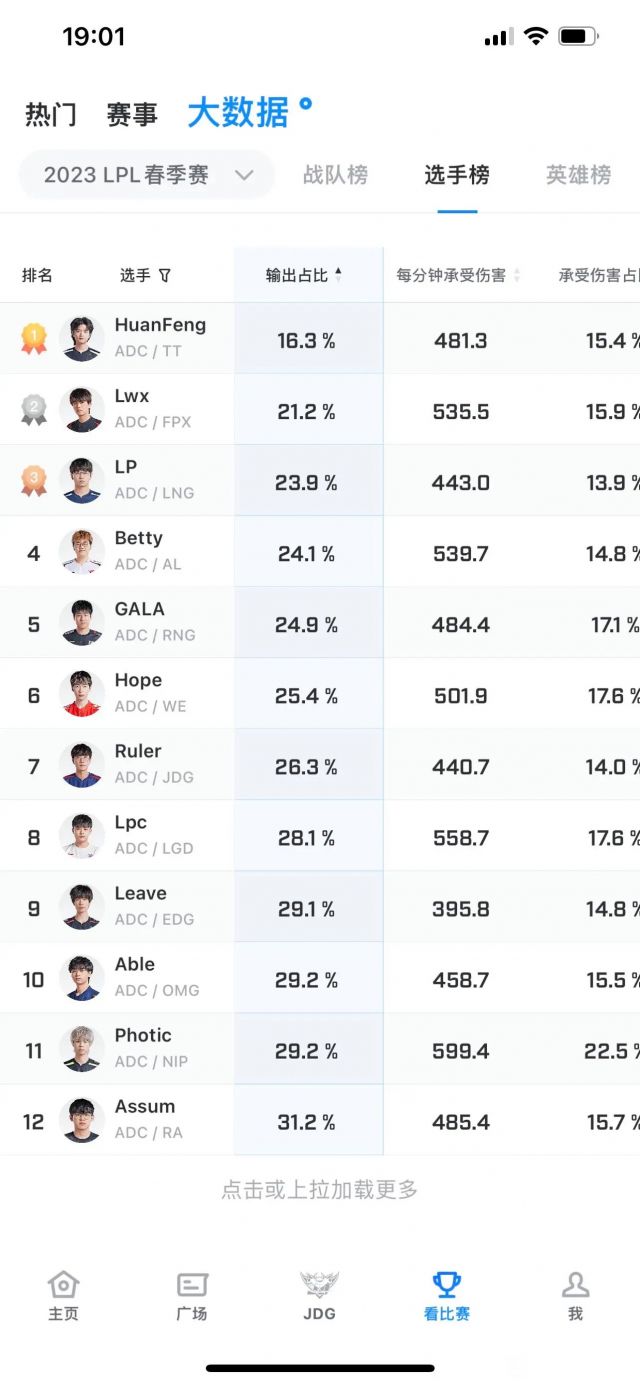640x1384 pixels.
Task: Tap the JDG team logo icon
Action: click(319, 1284)
